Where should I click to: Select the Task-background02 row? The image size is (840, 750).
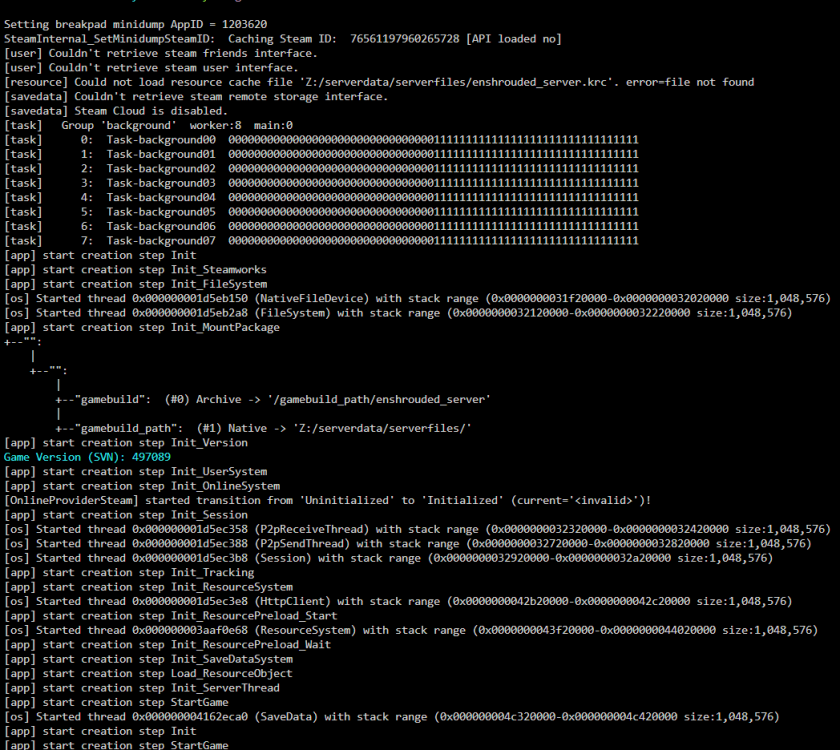321,168
